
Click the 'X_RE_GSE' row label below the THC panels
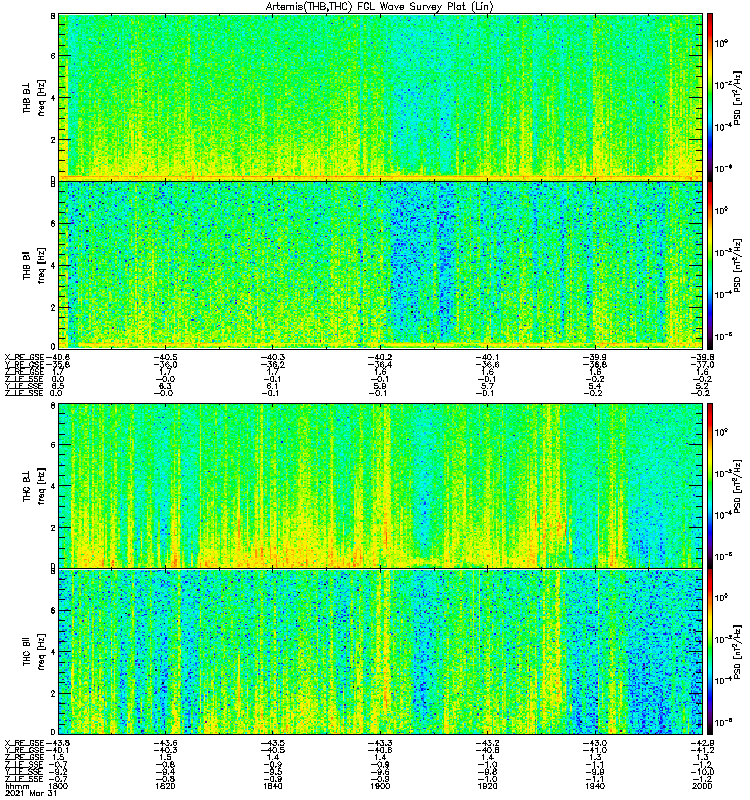(24, 743)
